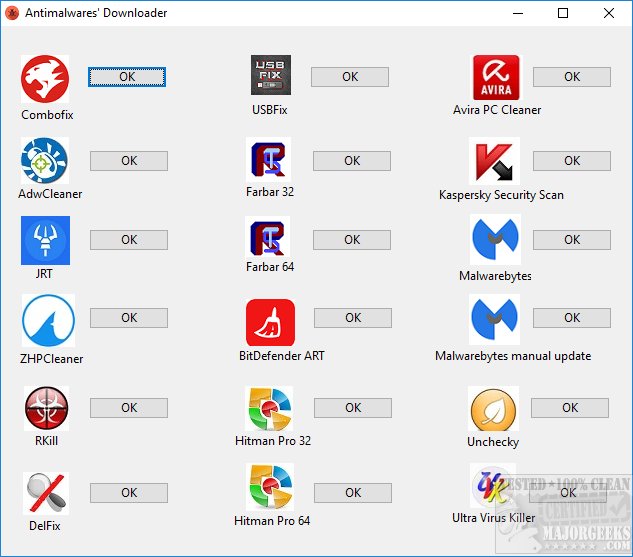Screen dimensions: 633x557
Task: Click OK beside Farbar 32
Action: point(352,161)
